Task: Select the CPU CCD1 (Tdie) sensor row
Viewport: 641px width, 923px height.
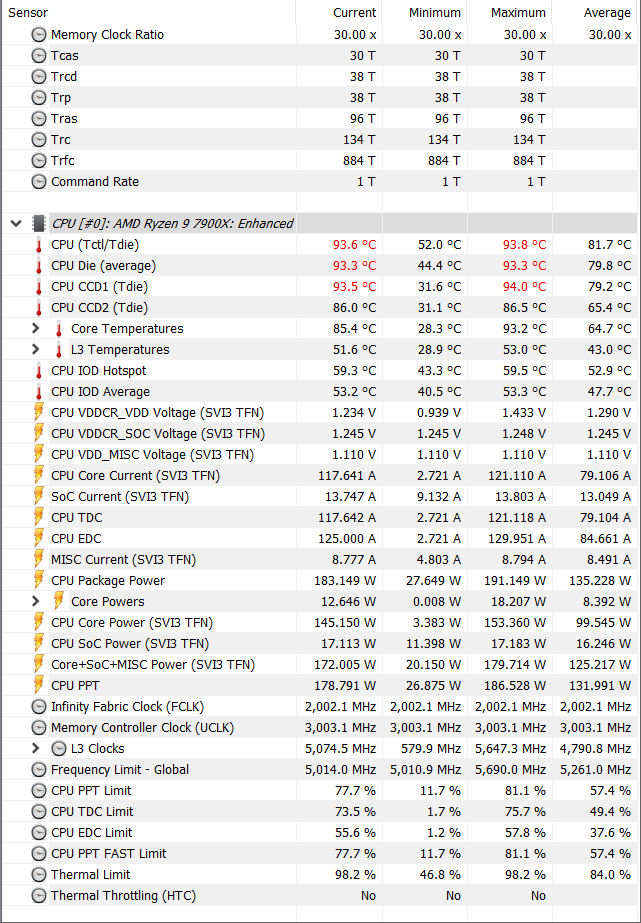Action: (320, 287)
